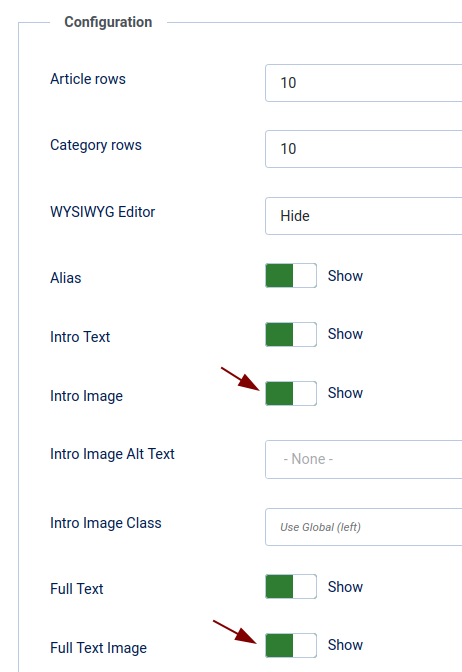The height and width of the screenshot is (672, 462).
Task: Switch off the Full Text toggle
Action: pyautogui.click(x=291, y=586)
